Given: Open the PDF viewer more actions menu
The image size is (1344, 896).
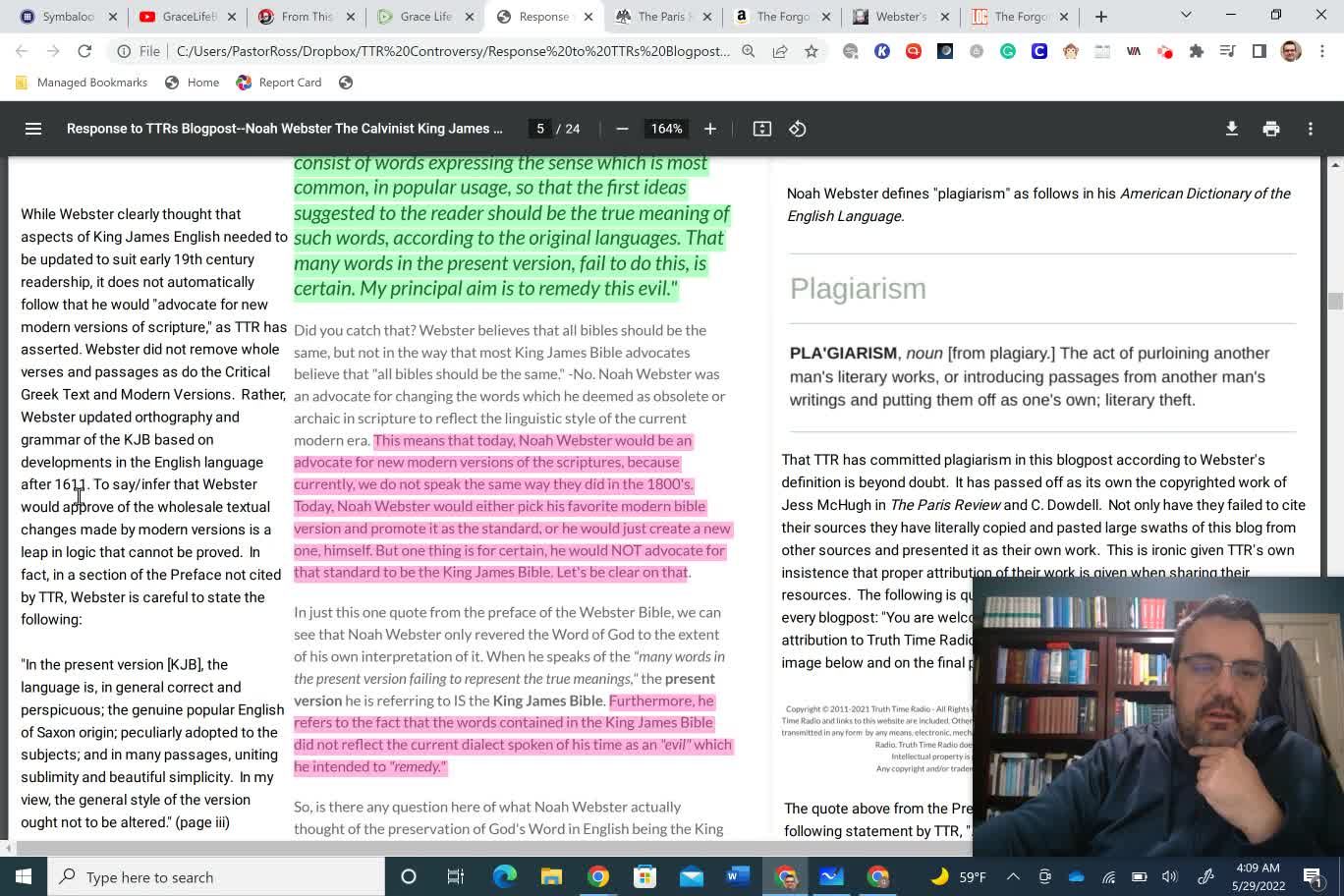Looking at the screenshot, I should click(1311, 129).
